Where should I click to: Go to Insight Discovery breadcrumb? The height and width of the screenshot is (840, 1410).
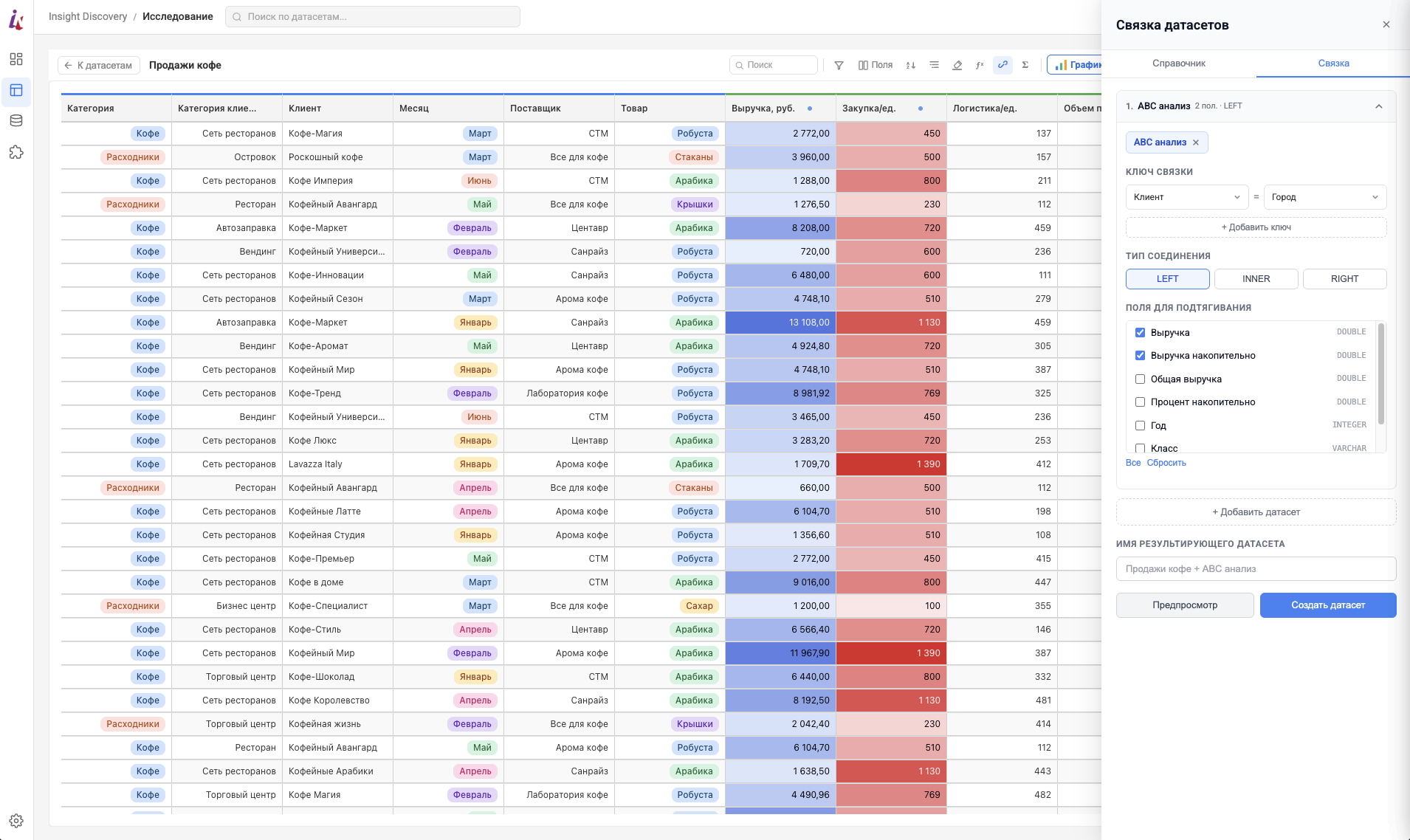88,16
